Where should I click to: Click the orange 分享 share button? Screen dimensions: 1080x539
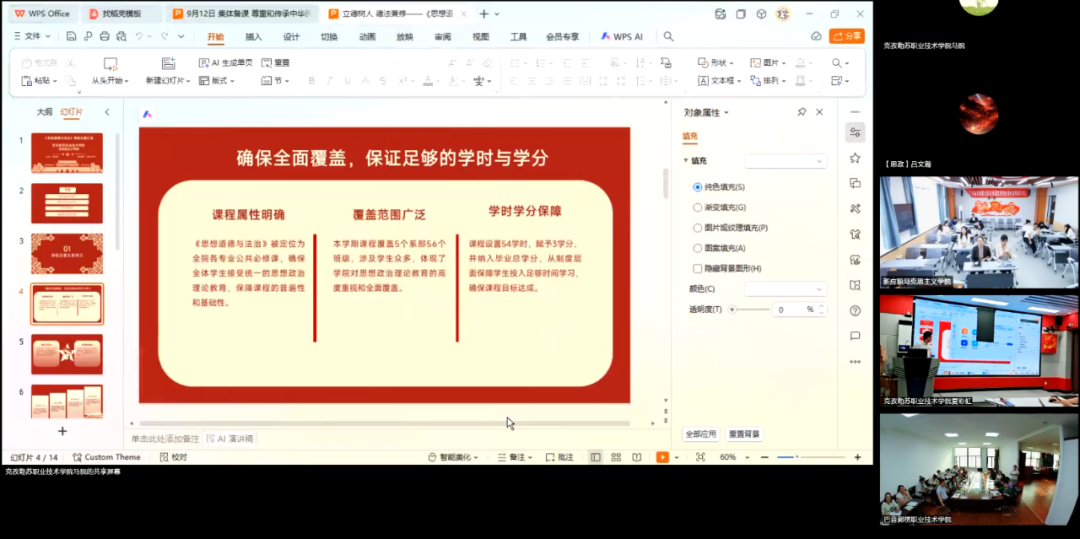tap(846, 36)
